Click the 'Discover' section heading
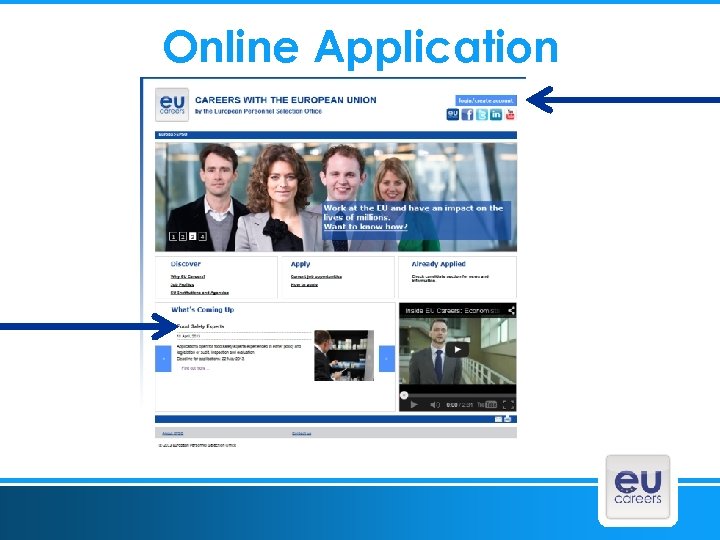 [x=186, y=264]
